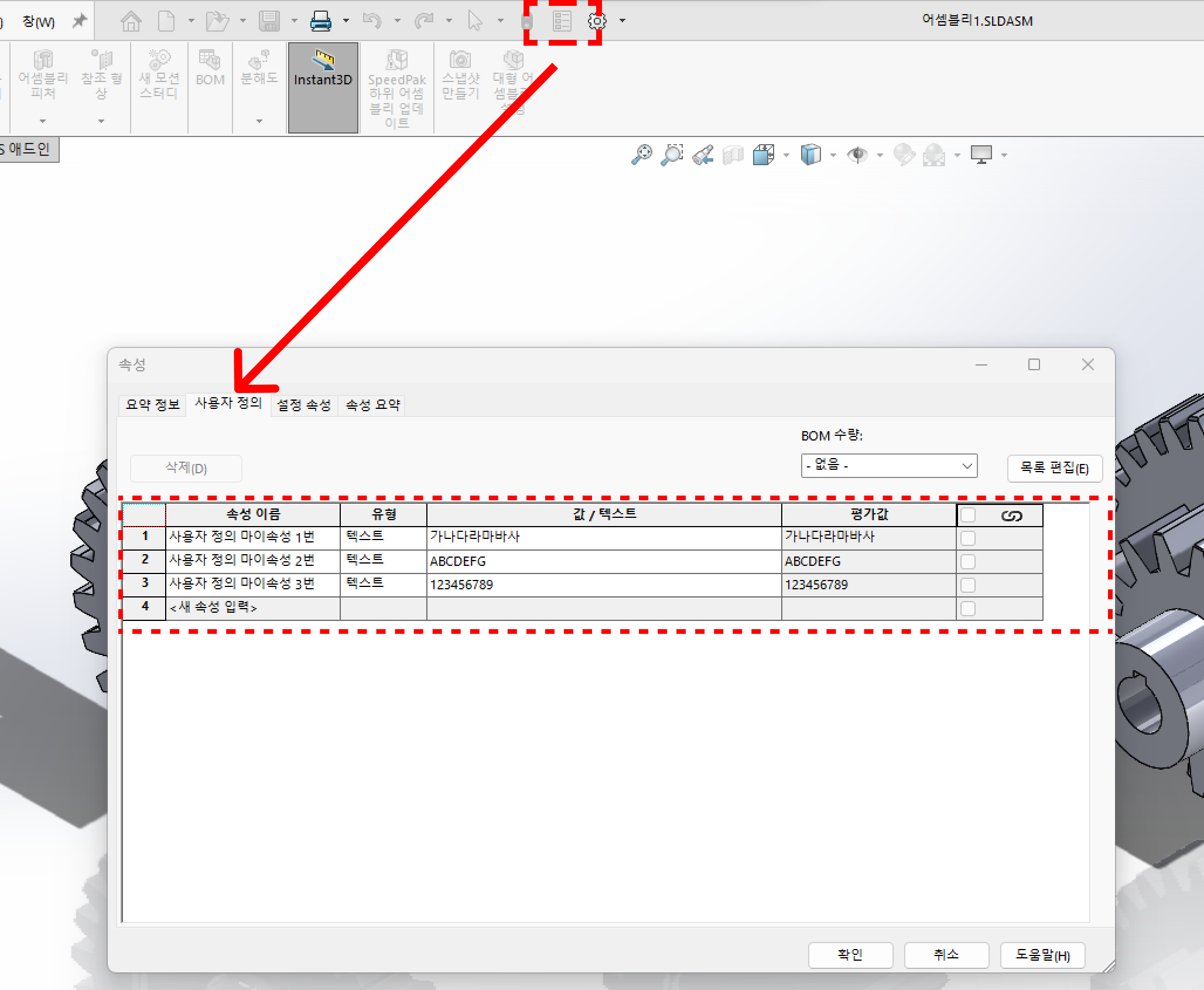Check link box for row 4 new property

click(968, 609)
